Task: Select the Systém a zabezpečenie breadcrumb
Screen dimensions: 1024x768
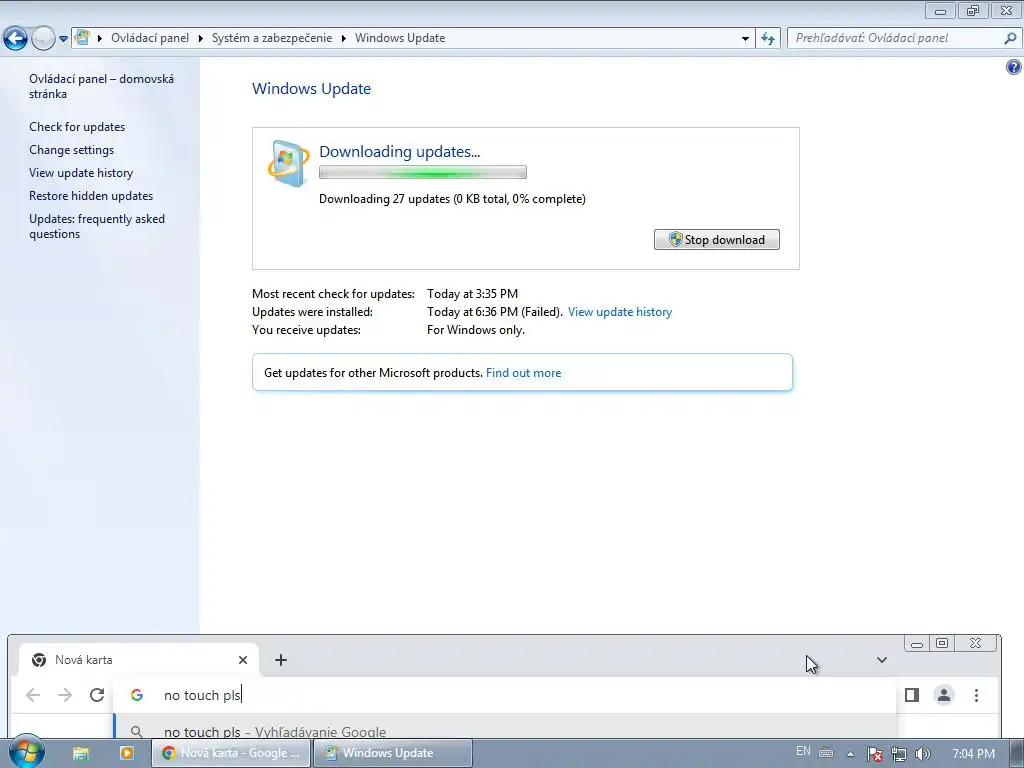Action: [x=272, y=38]
